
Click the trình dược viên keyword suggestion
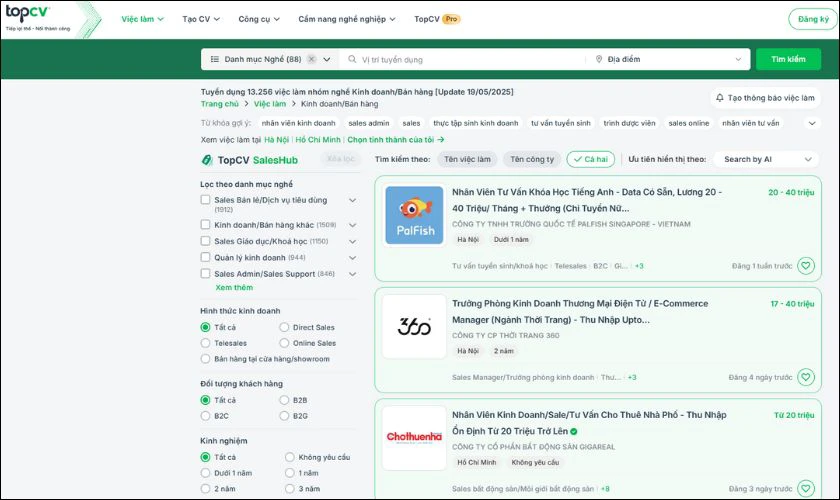[x=629, y=123]
